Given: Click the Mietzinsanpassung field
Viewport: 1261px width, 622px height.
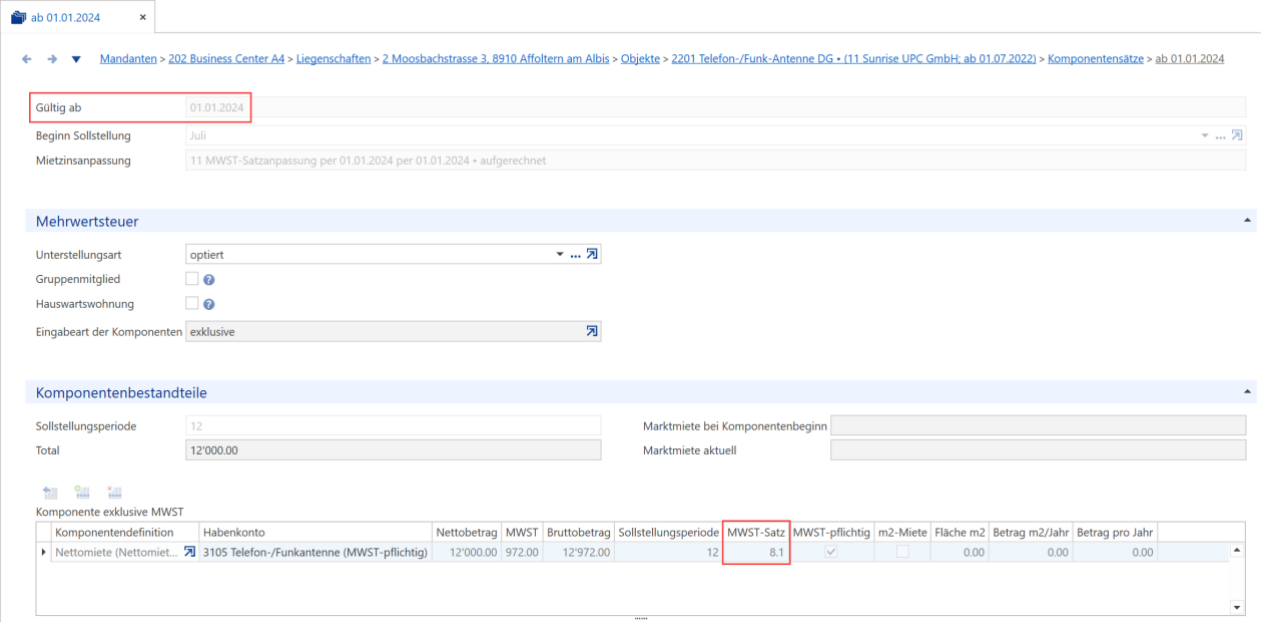Looking at the screenshot, I should (x=716, y=160).
